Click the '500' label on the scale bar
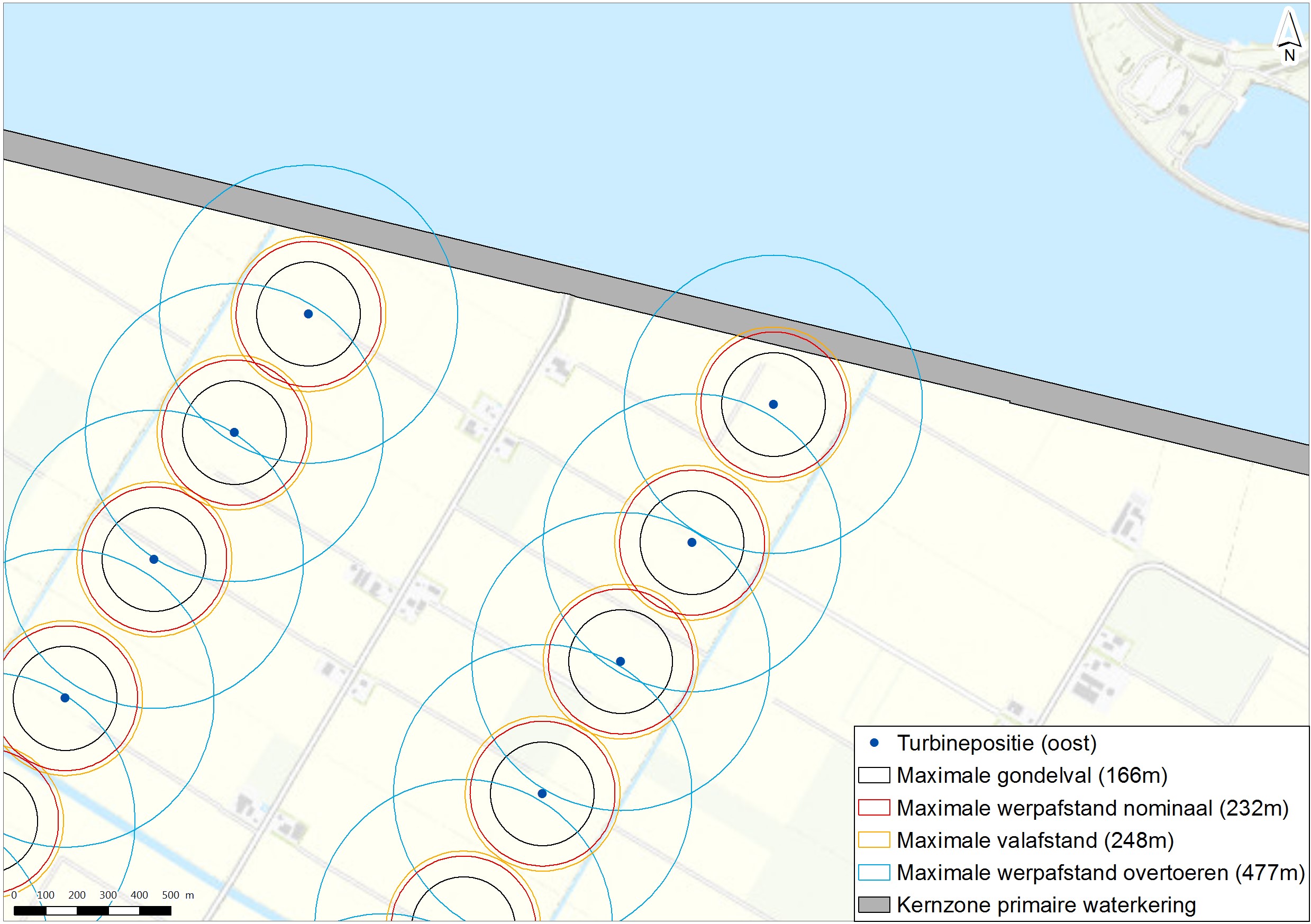This screenshot has width=1311, height=924. click(x=170, y=895)
